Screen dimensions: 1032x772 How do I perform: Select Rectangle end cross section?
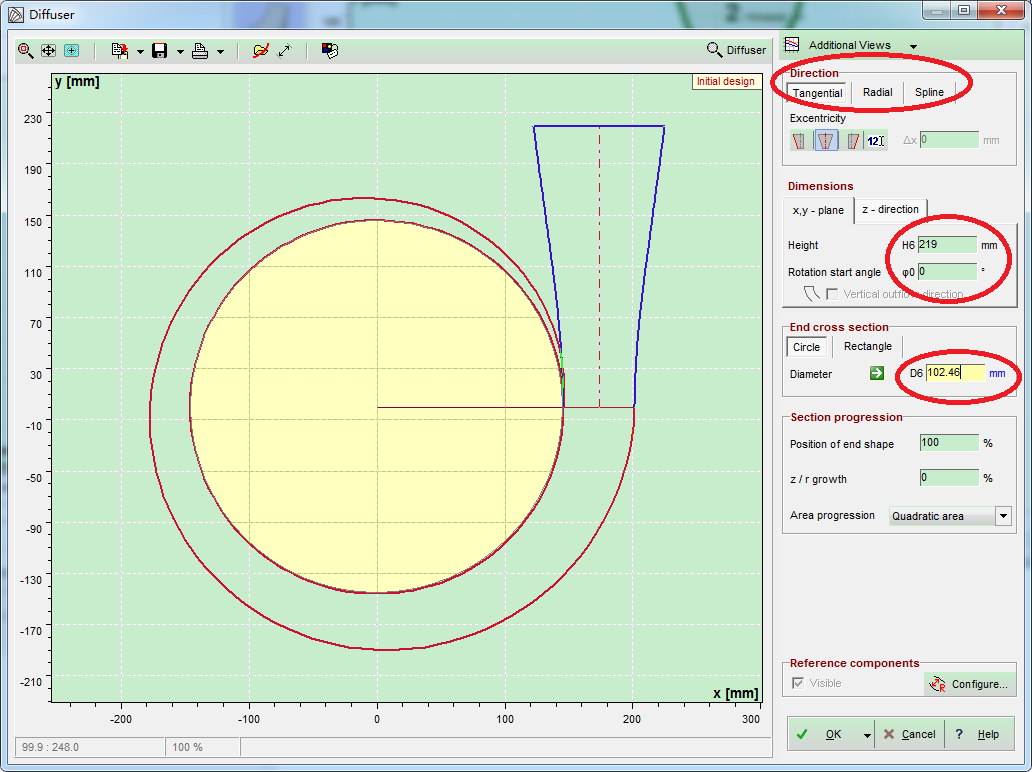point(867,347)
